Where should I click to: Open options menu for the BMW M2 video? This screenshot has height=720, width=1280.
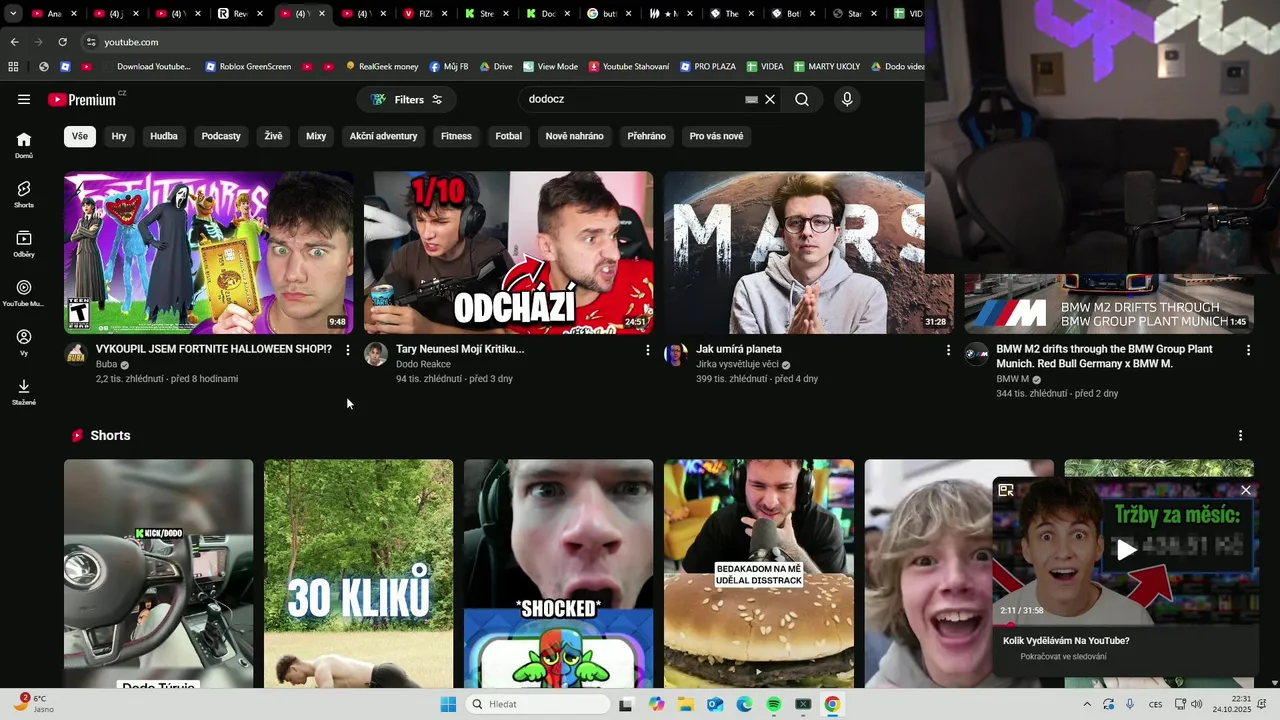pos(1248,350)
